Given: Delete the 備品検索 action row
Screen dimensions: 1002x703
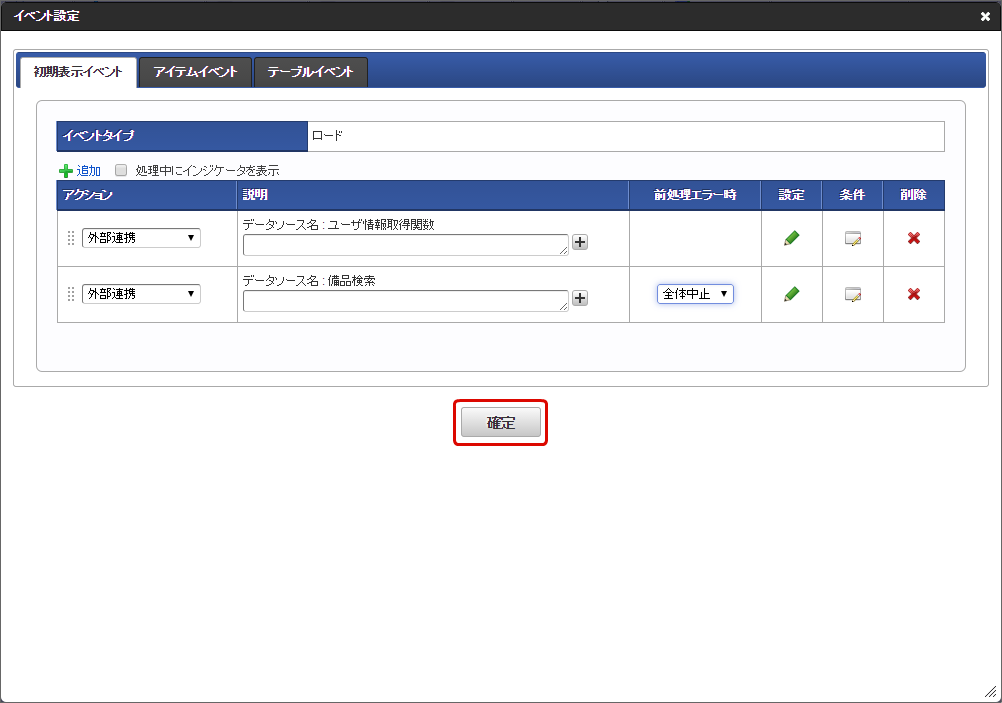Looking at the screenshot, I should pyautogui.click(x=913, y=294).
